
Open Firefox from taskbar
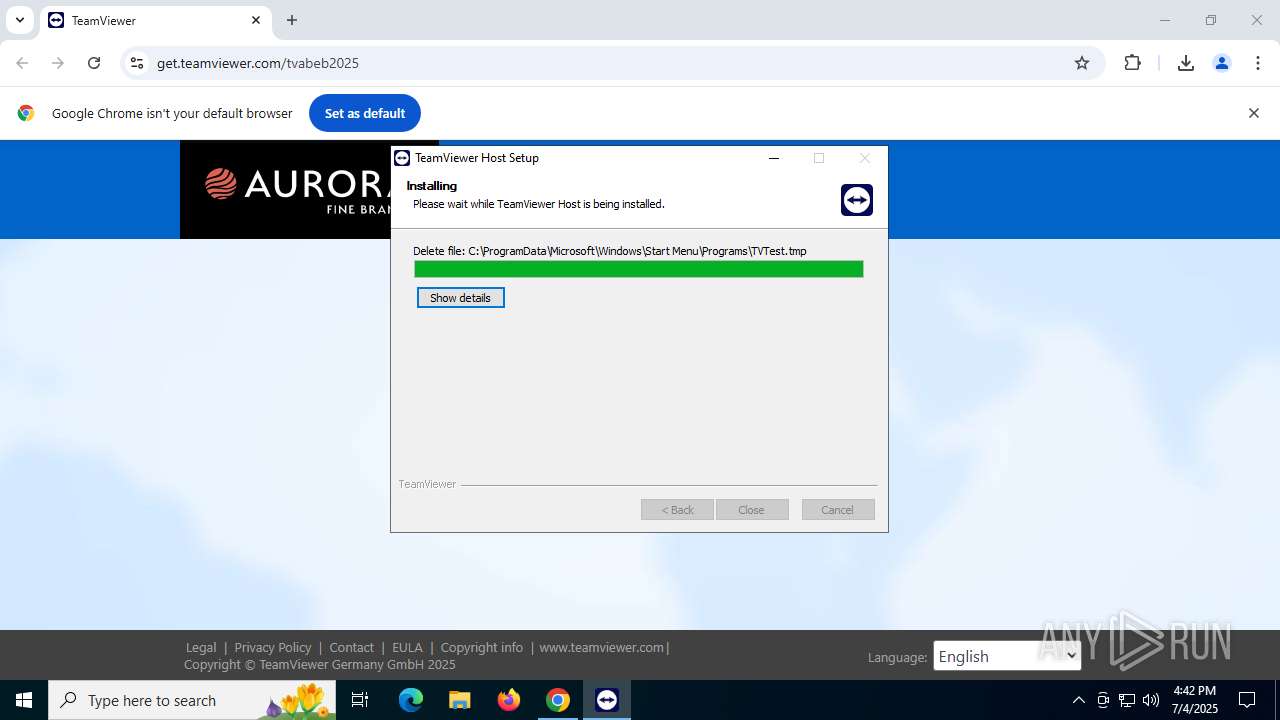tap(509, 700)
